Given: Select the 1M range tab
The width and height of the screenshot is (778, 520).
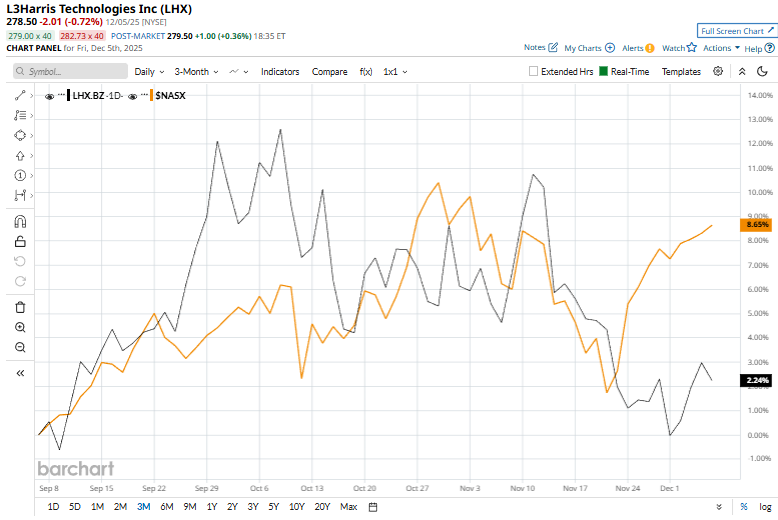Looking at the screenshot, I should 97,507.
